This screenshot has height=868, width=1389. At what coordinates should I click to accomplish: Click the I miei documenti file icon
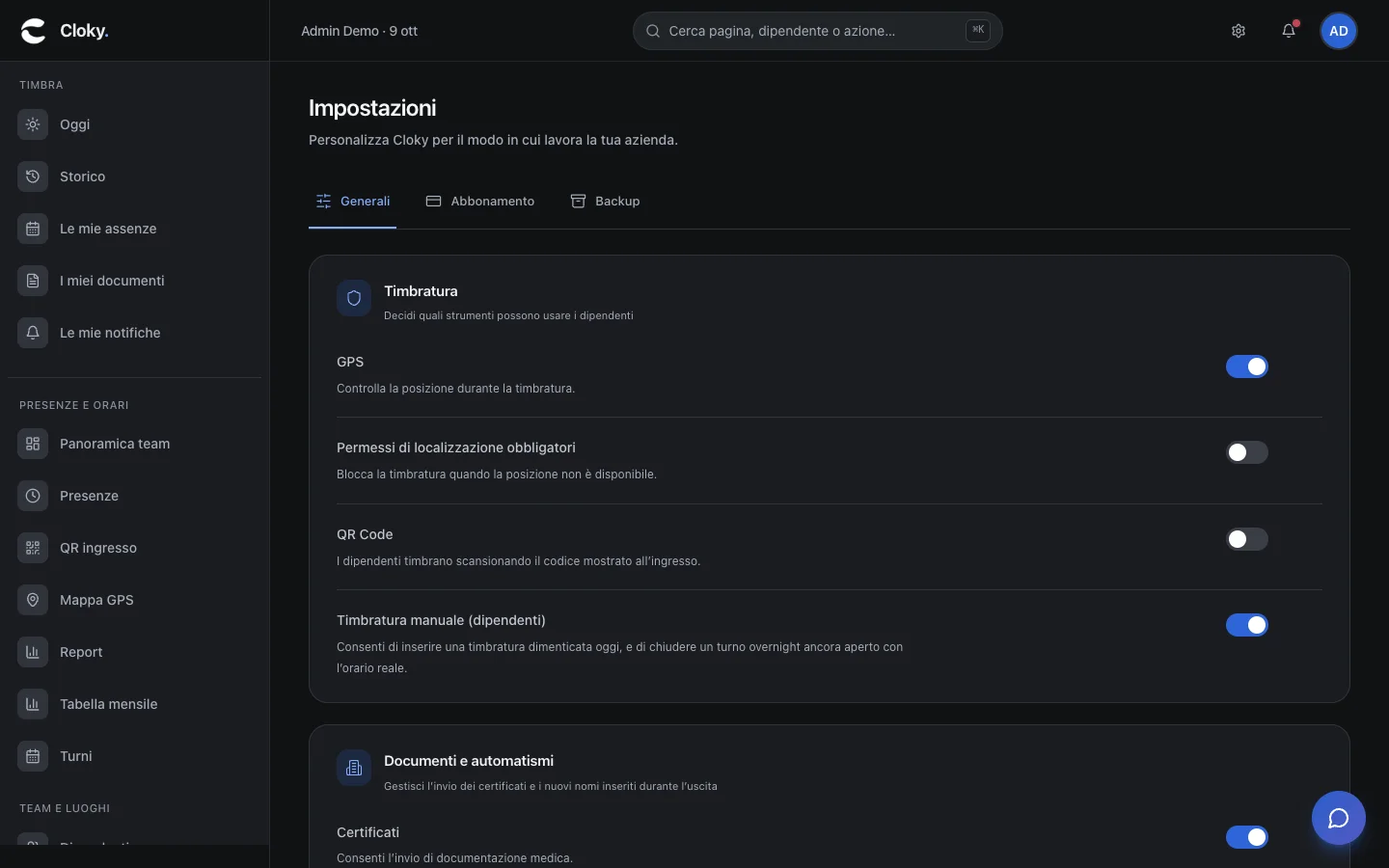(33, 281)
